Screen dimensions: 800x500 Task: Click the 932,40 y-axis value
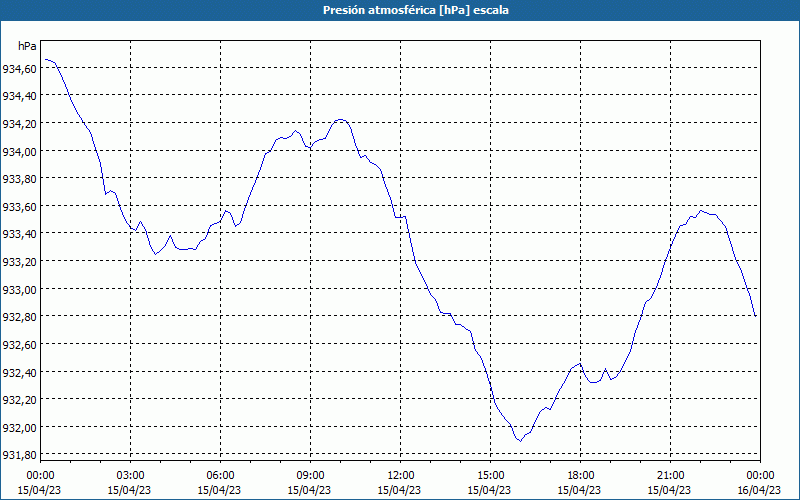pos(19,372)
